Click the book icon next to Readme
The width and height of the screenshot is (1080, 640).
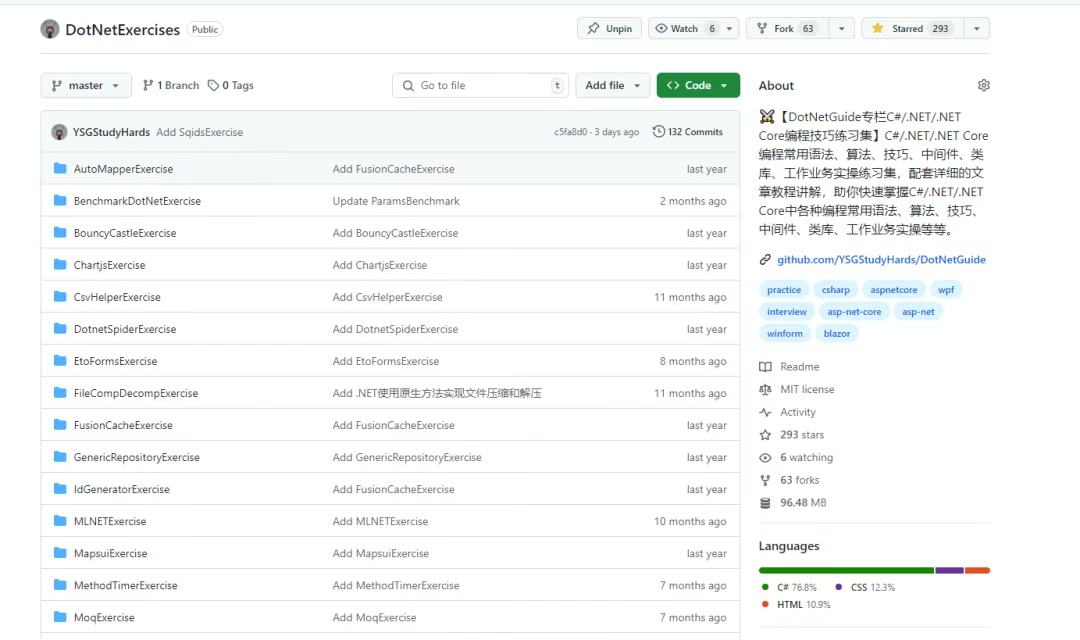[x=765, y=367]
